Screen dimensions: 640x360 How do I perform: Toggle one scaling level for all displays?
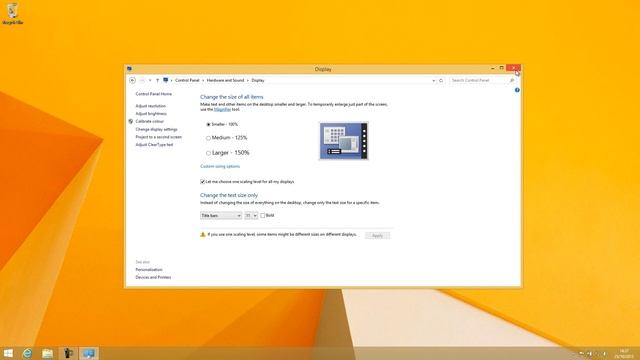pos(202,182)
